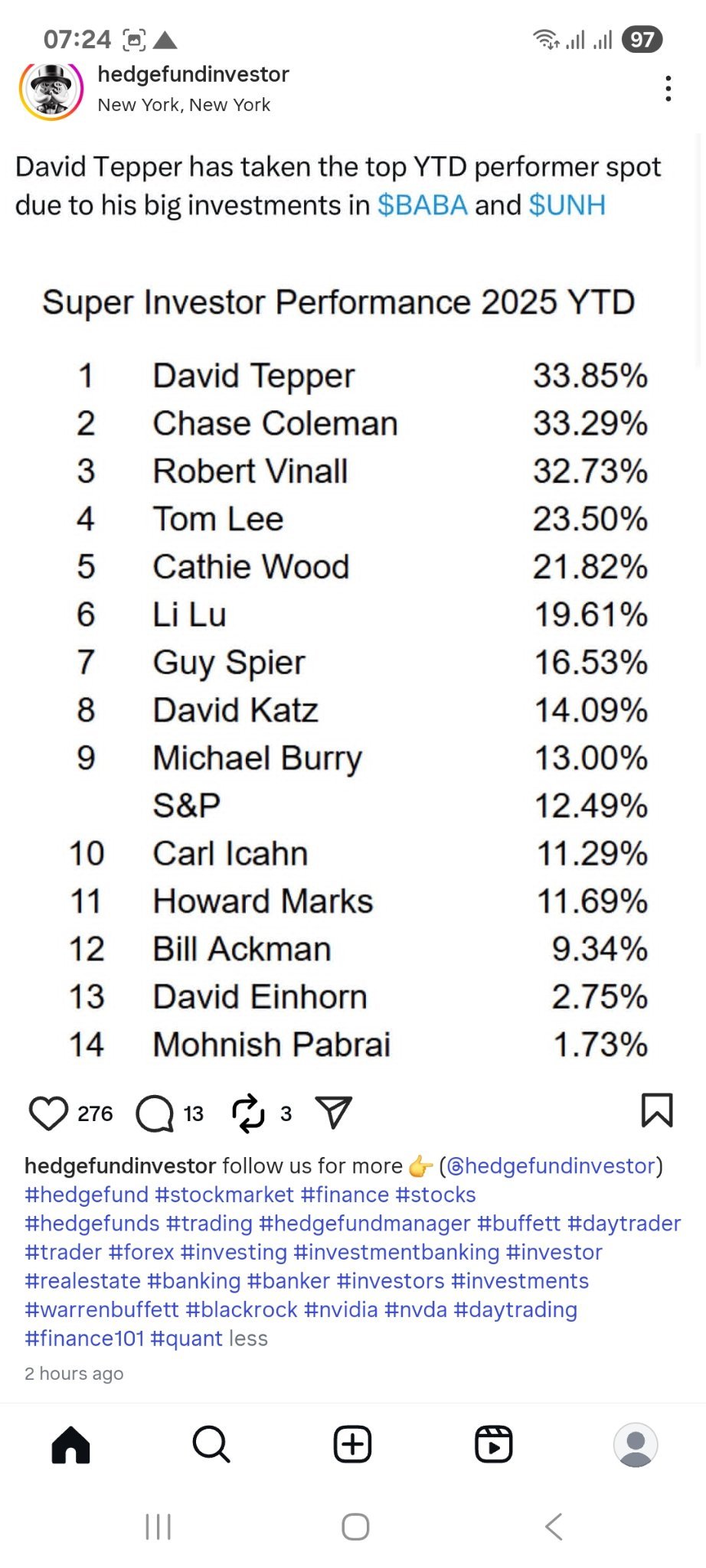The height and width of the screenshot is (1568, 706).
Task: Create new post with plus icon
Action: click(352, 1445)
